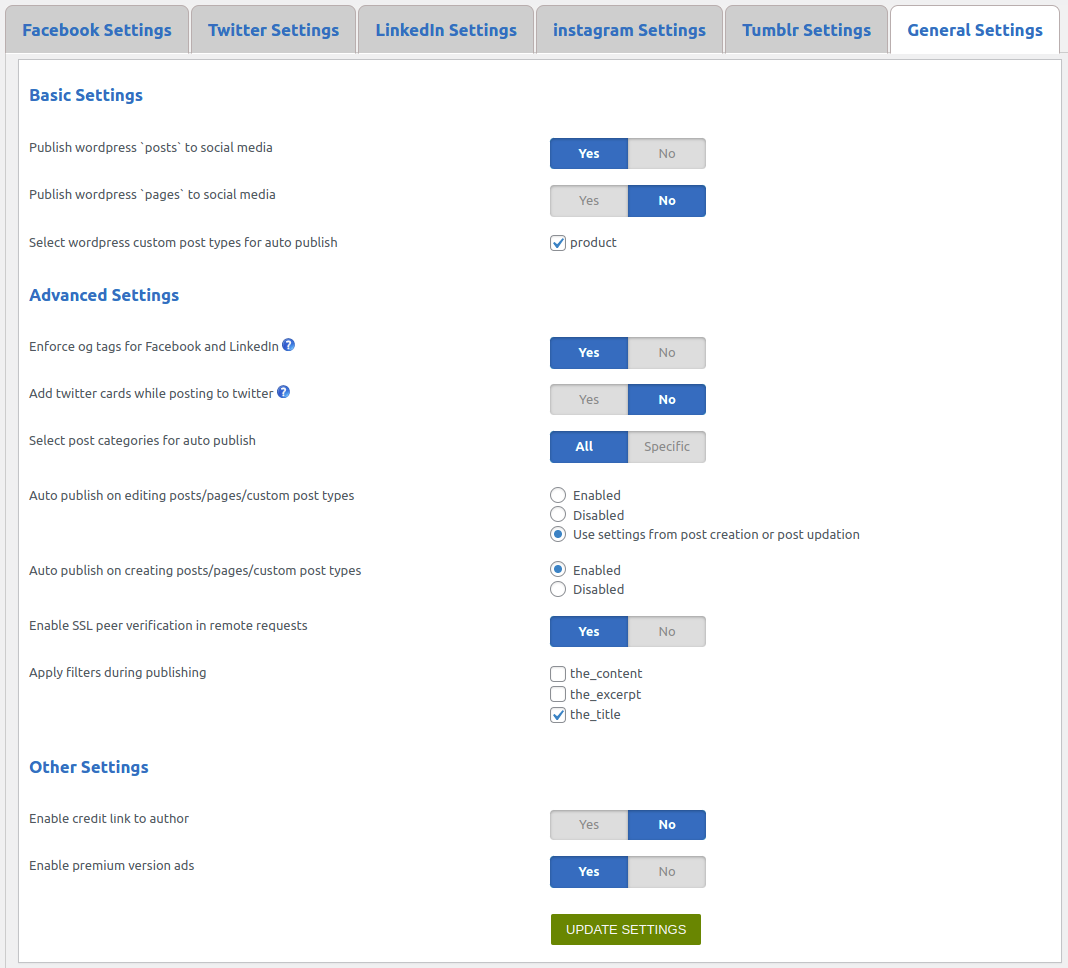
Task: Choose Yes for Add twitter cards
Action: tap(589, 400)
